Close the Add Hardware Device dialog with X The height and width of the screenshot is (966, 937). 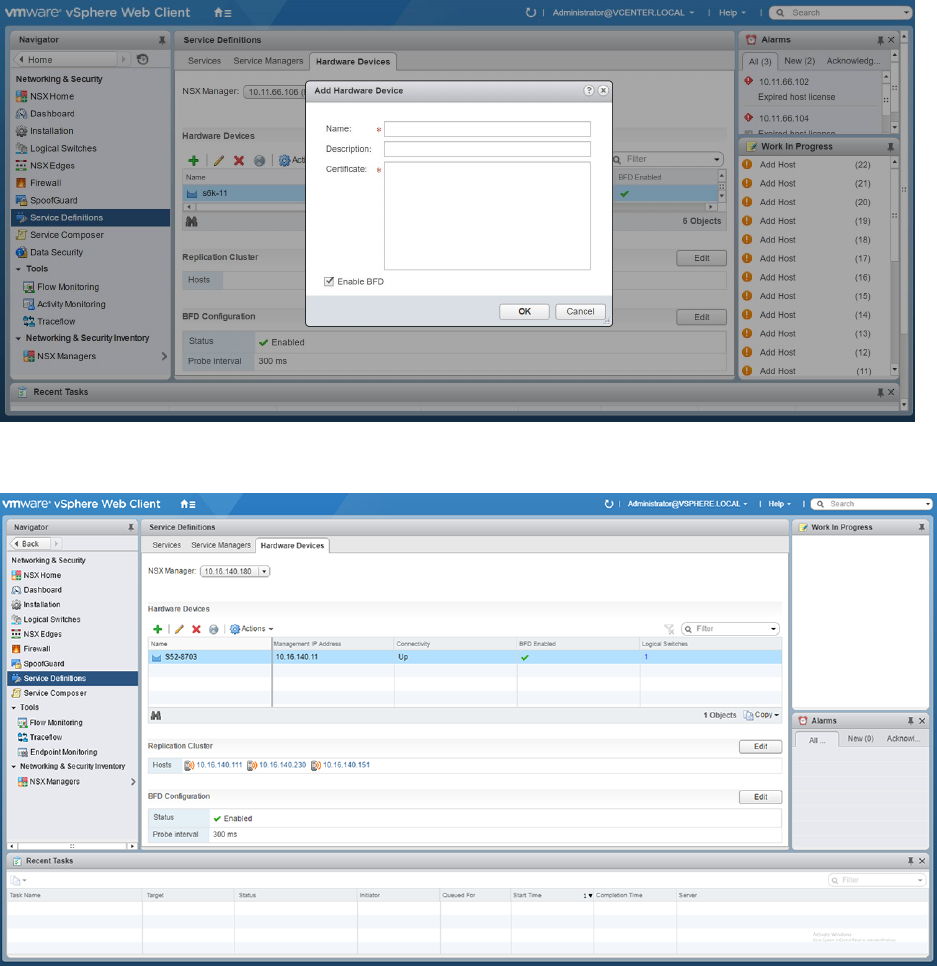point(604,91)
